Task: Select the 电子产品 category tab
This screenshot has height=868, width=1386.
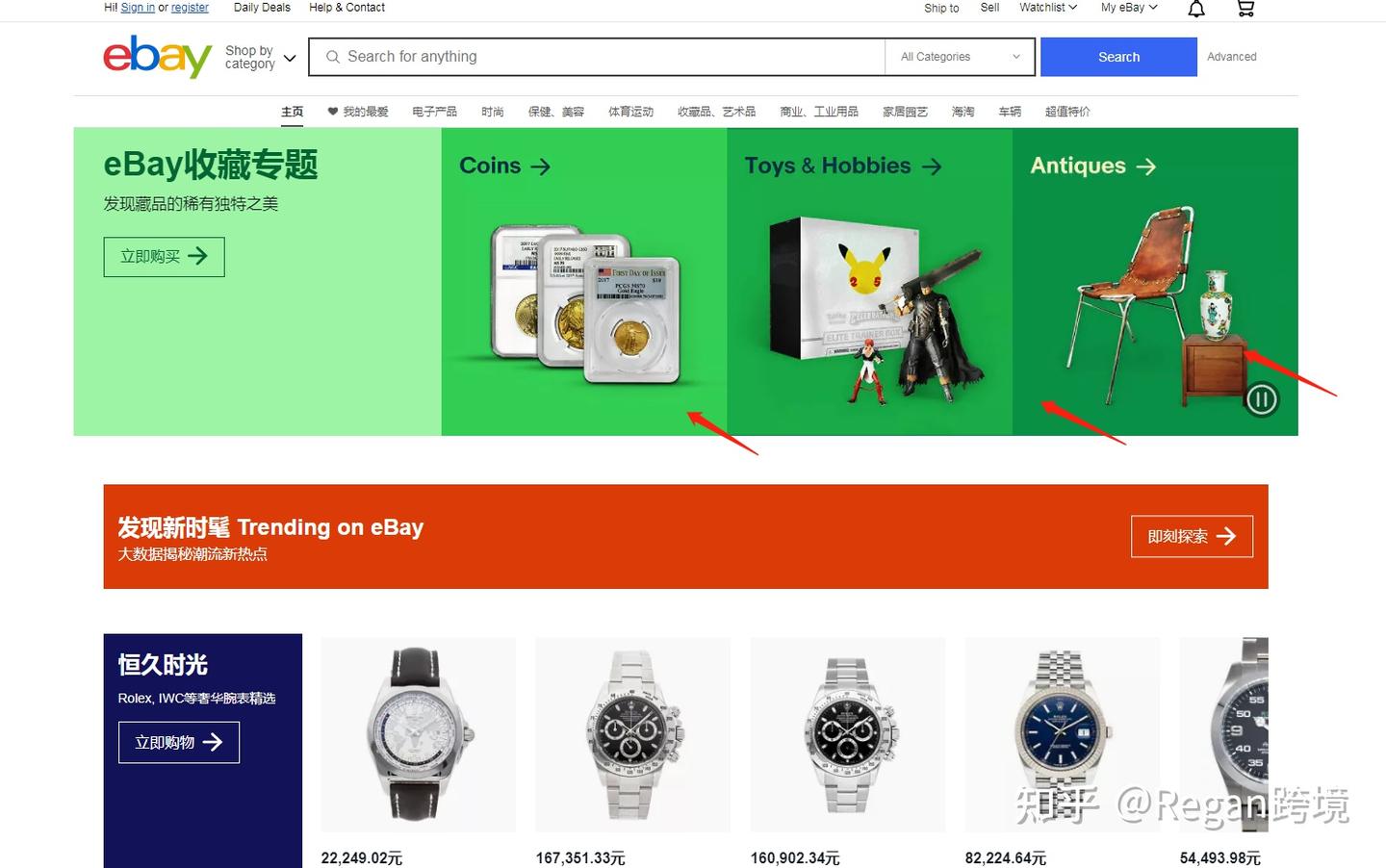Action: pyautogui.click(x=434, y=112)
